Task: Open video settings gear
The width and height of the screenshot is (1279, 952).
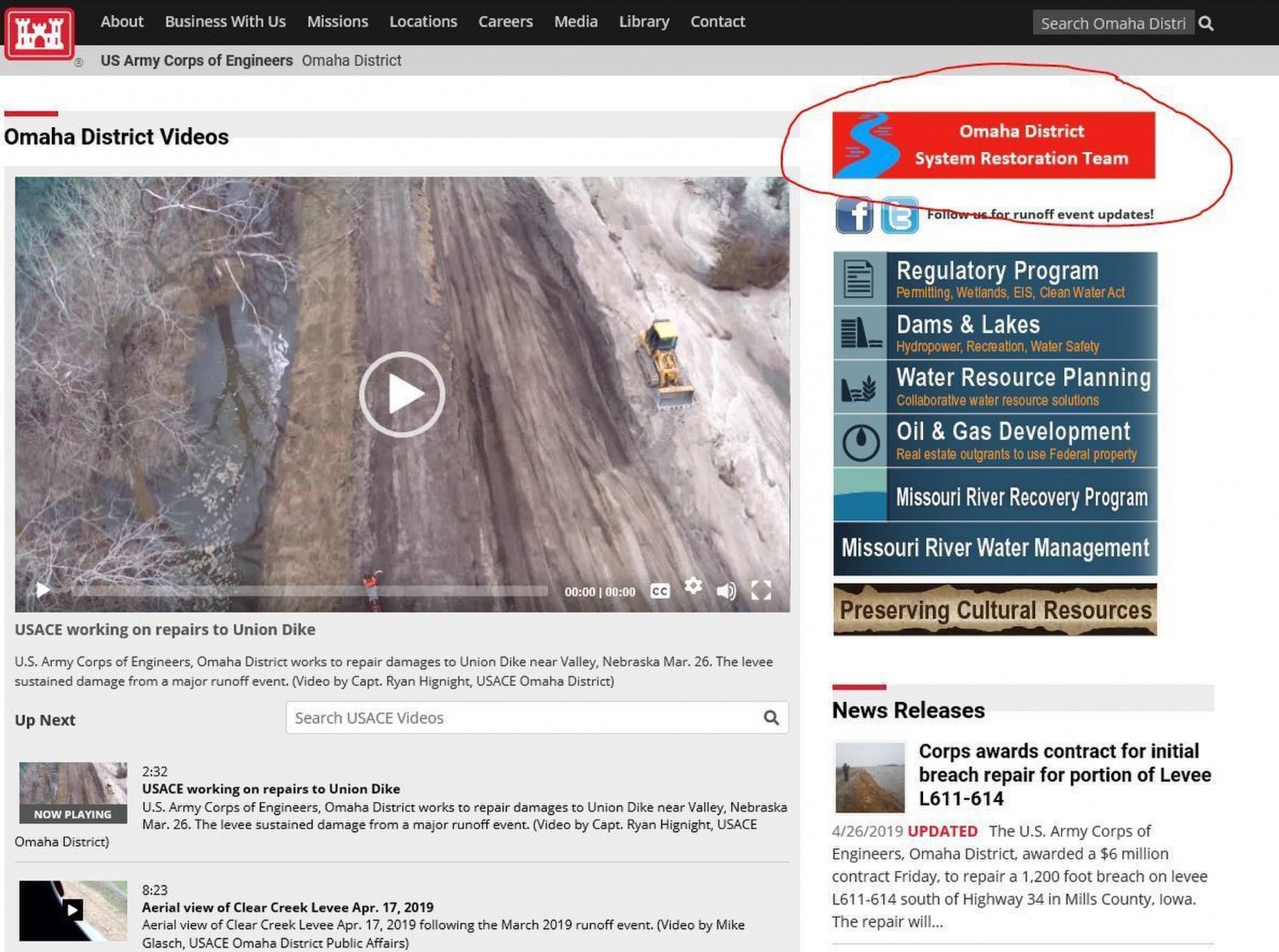Action: point(693,586)
